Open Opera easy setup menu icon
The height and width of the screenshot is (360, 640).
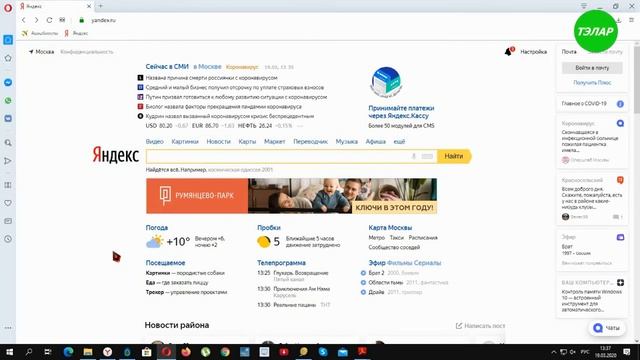point(631,20)
